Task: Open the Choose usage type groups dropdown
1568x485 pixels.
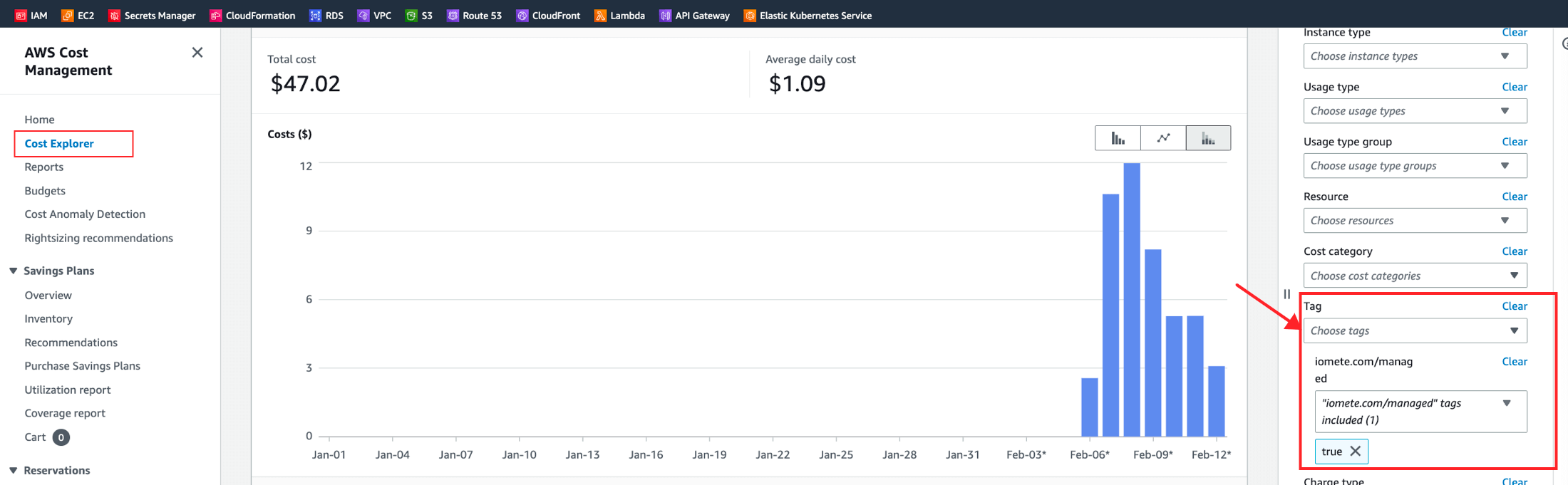Action: tap(1415, 166)
